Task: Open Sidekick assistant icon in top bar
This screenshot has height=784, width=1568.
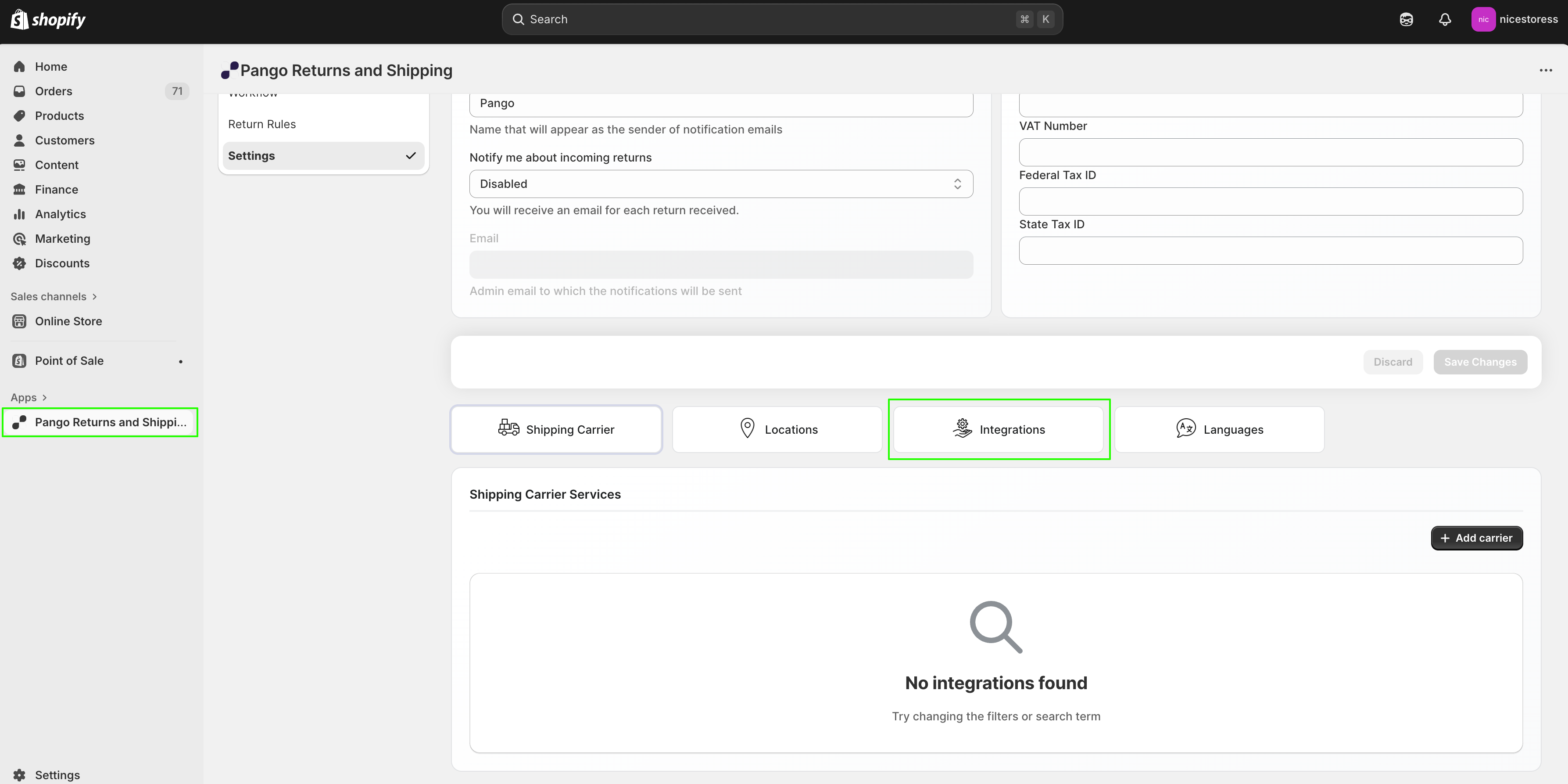Action: click(1406, 19)
